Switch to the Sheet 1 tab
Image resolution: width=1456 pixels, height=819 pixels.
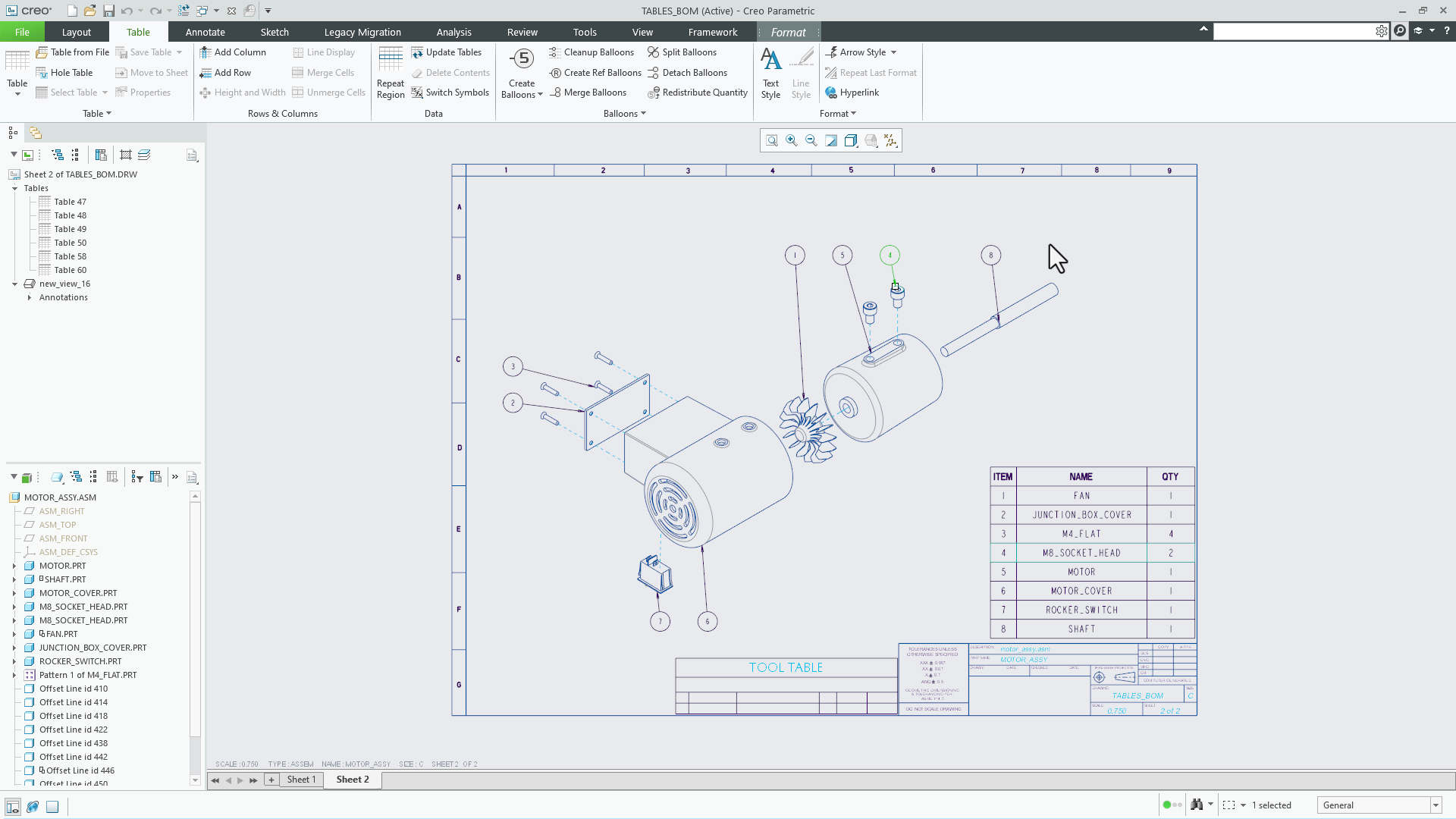coord(301,780)
